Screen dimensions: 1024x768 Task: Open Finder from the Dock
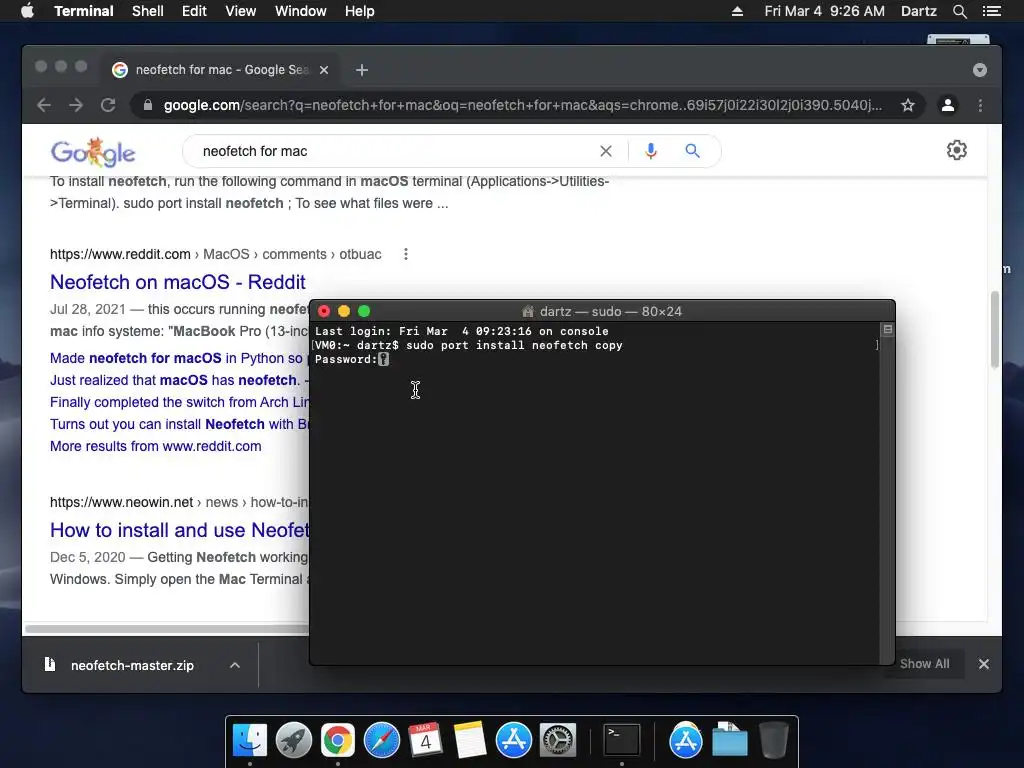(x=250, y=741)
